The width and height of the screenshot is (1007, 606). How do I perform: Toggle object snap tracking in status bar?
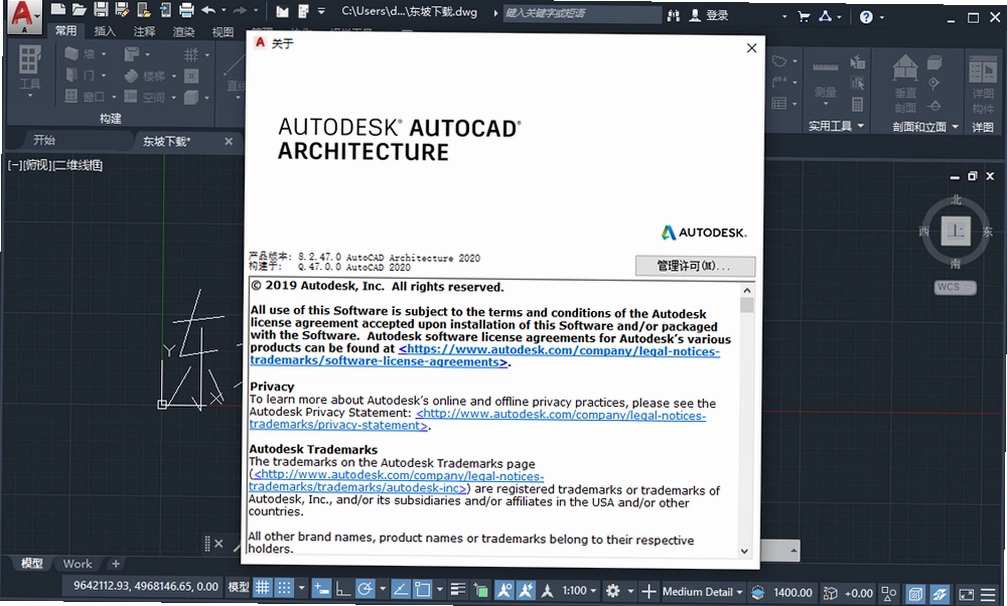pyautogui.click(x=401, y=589)
